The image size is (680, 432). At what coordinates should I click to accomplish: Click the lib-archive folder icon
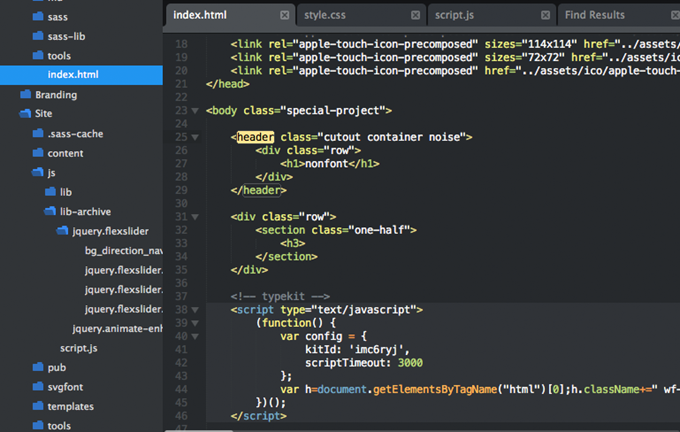pyautogui.click(x=51, y=212)
